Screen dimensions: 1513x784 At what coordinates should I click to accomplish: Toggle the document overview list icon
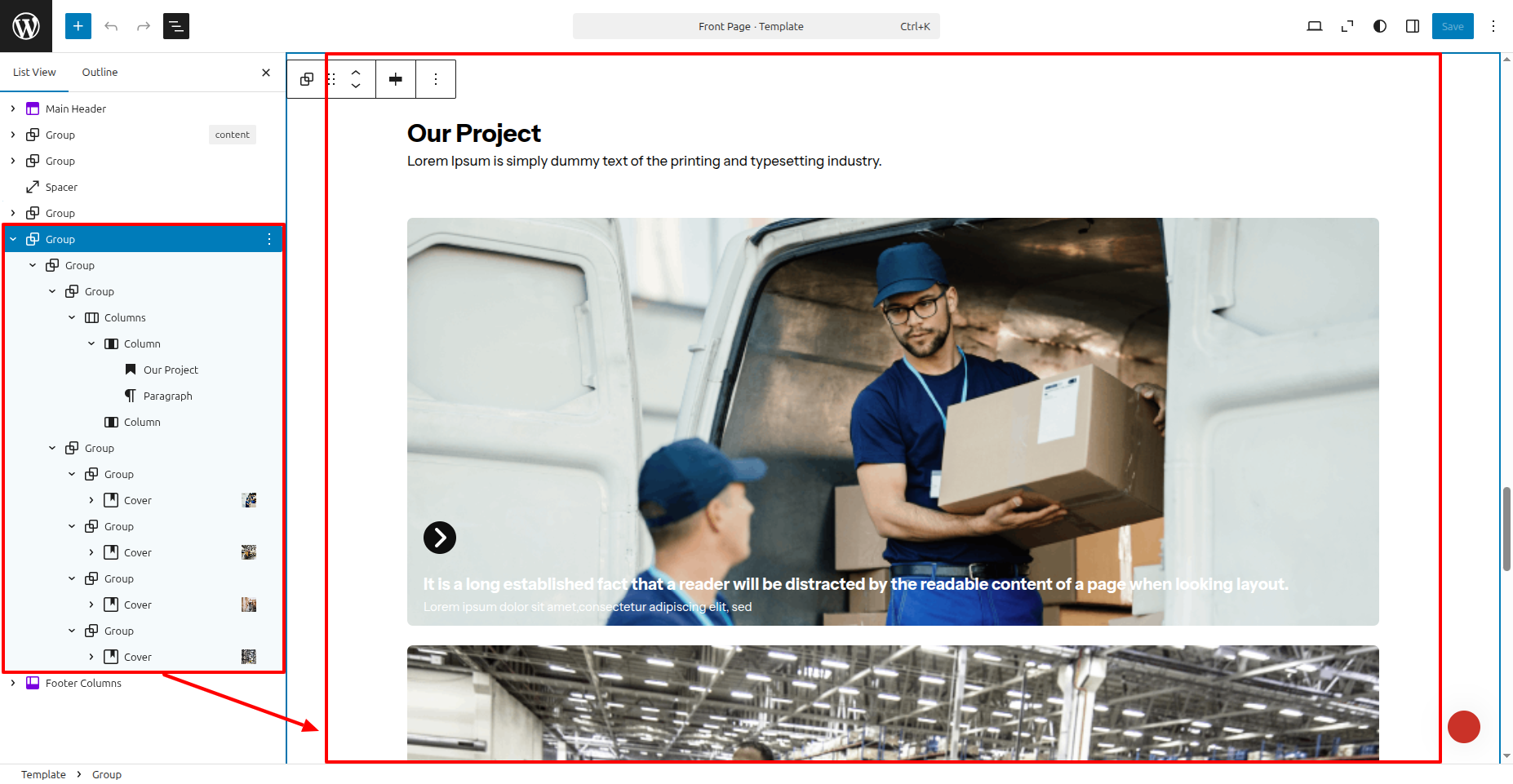[176, 26]
